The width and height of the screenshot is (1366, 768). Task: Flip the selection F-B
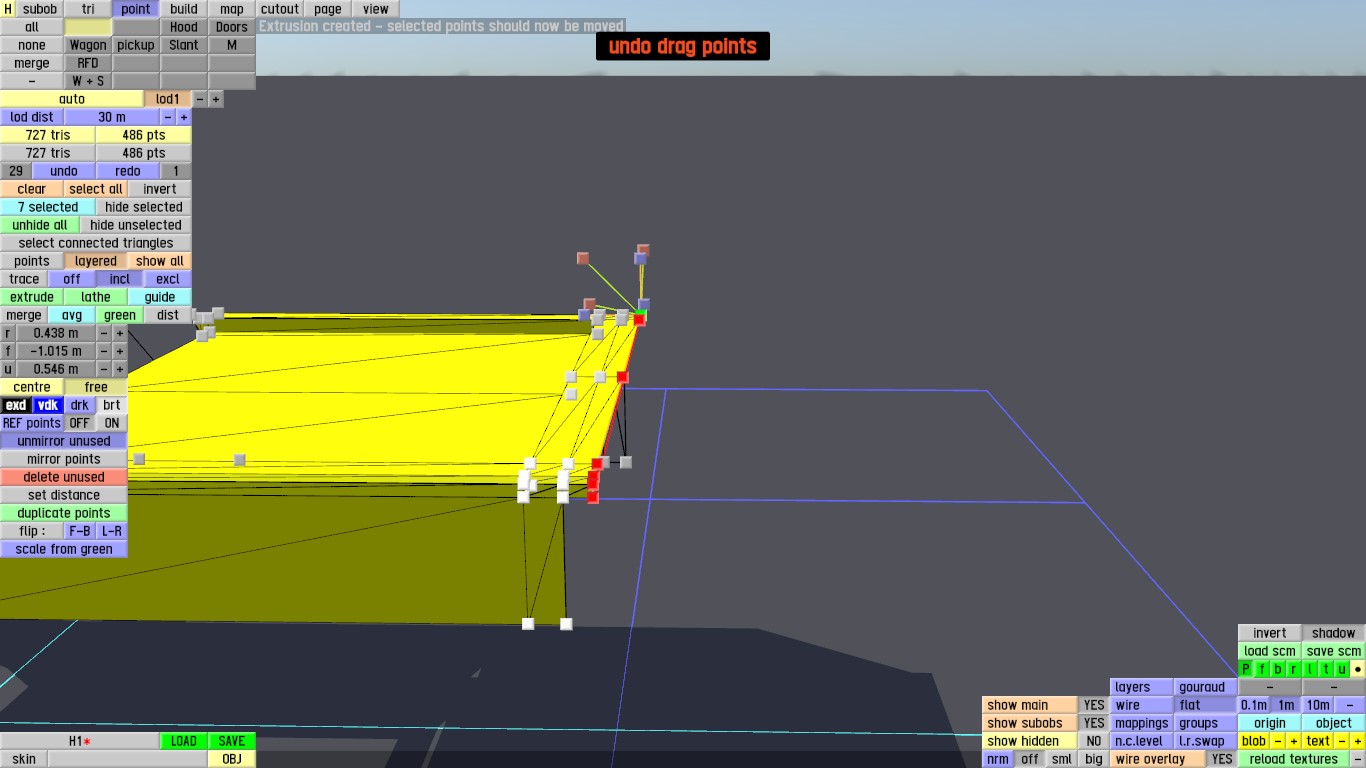[80, 531]
